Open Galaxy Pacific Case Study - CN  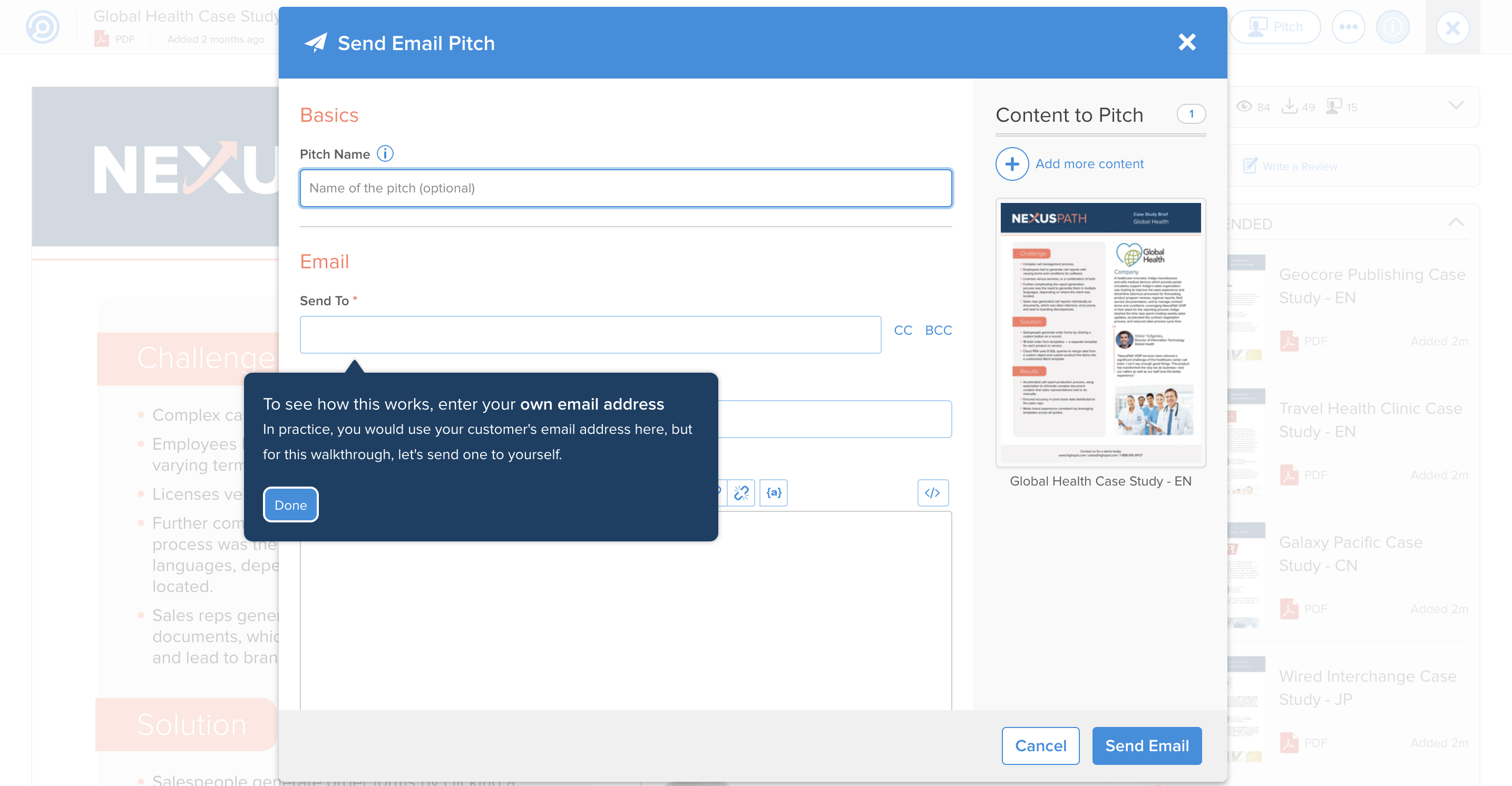[x=1350, y=554]
